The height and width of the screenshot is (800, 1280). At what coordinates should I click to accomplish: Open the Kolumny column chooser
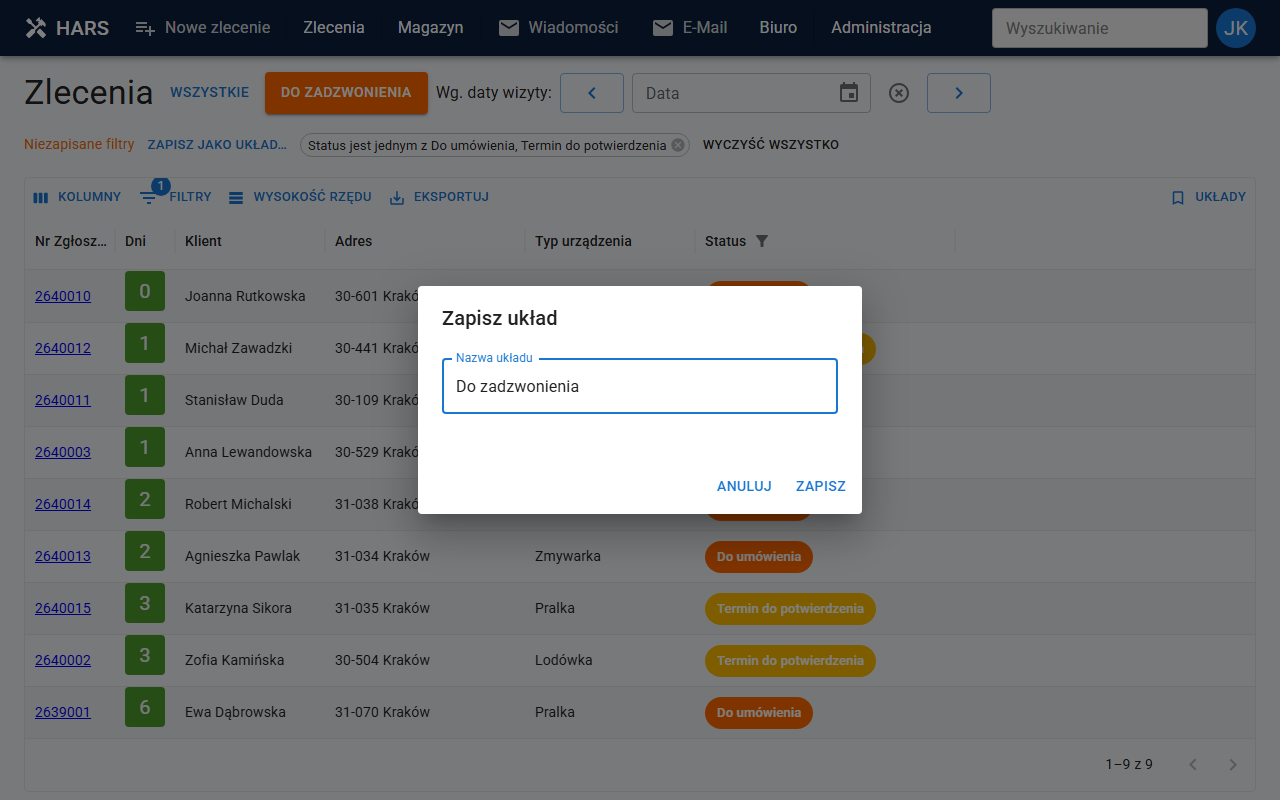coord(77,197)
